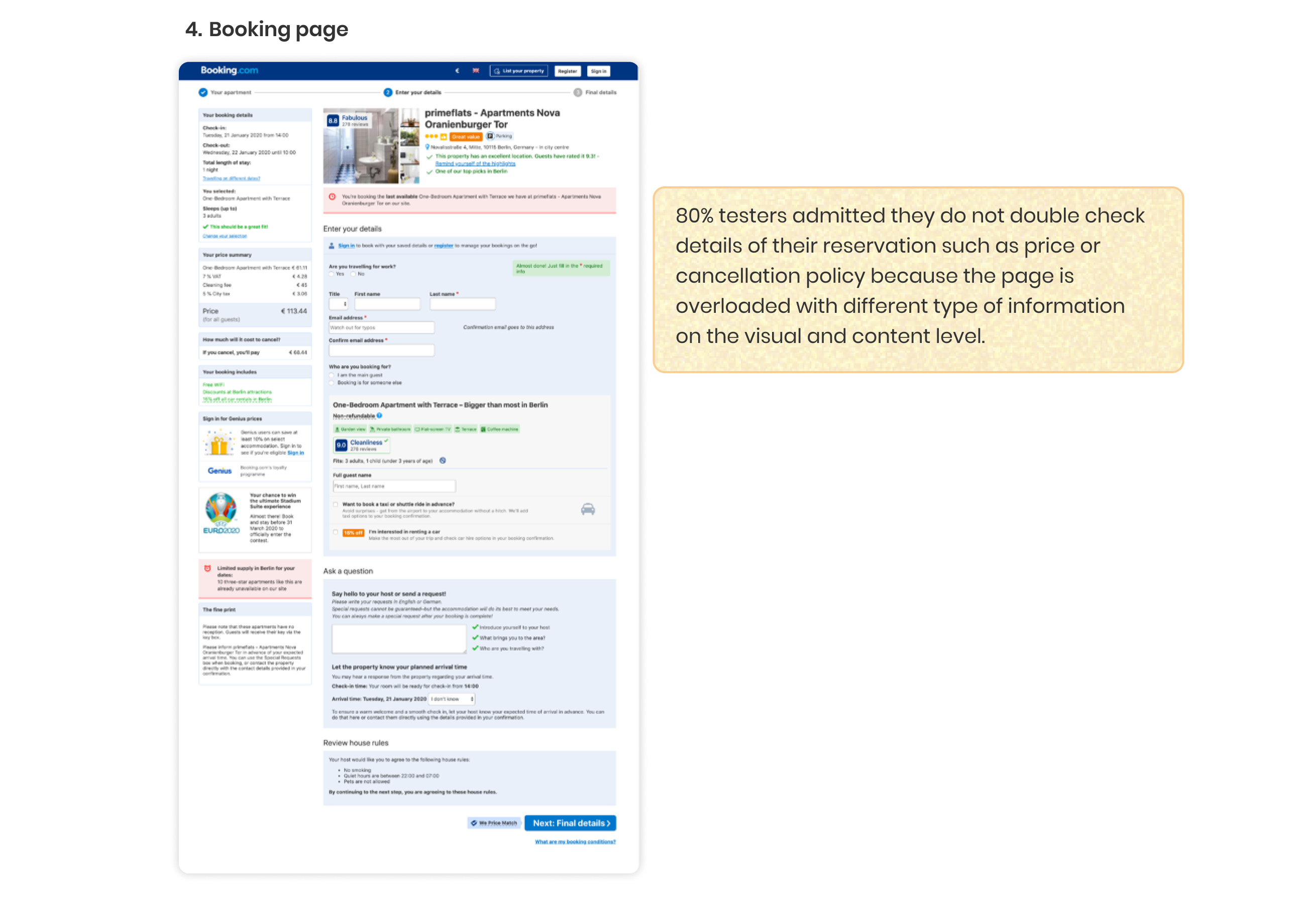Open 'What are my booking conditions?' link
The width and height of the screenshot is (1301, 924).
tap(575, 842)
